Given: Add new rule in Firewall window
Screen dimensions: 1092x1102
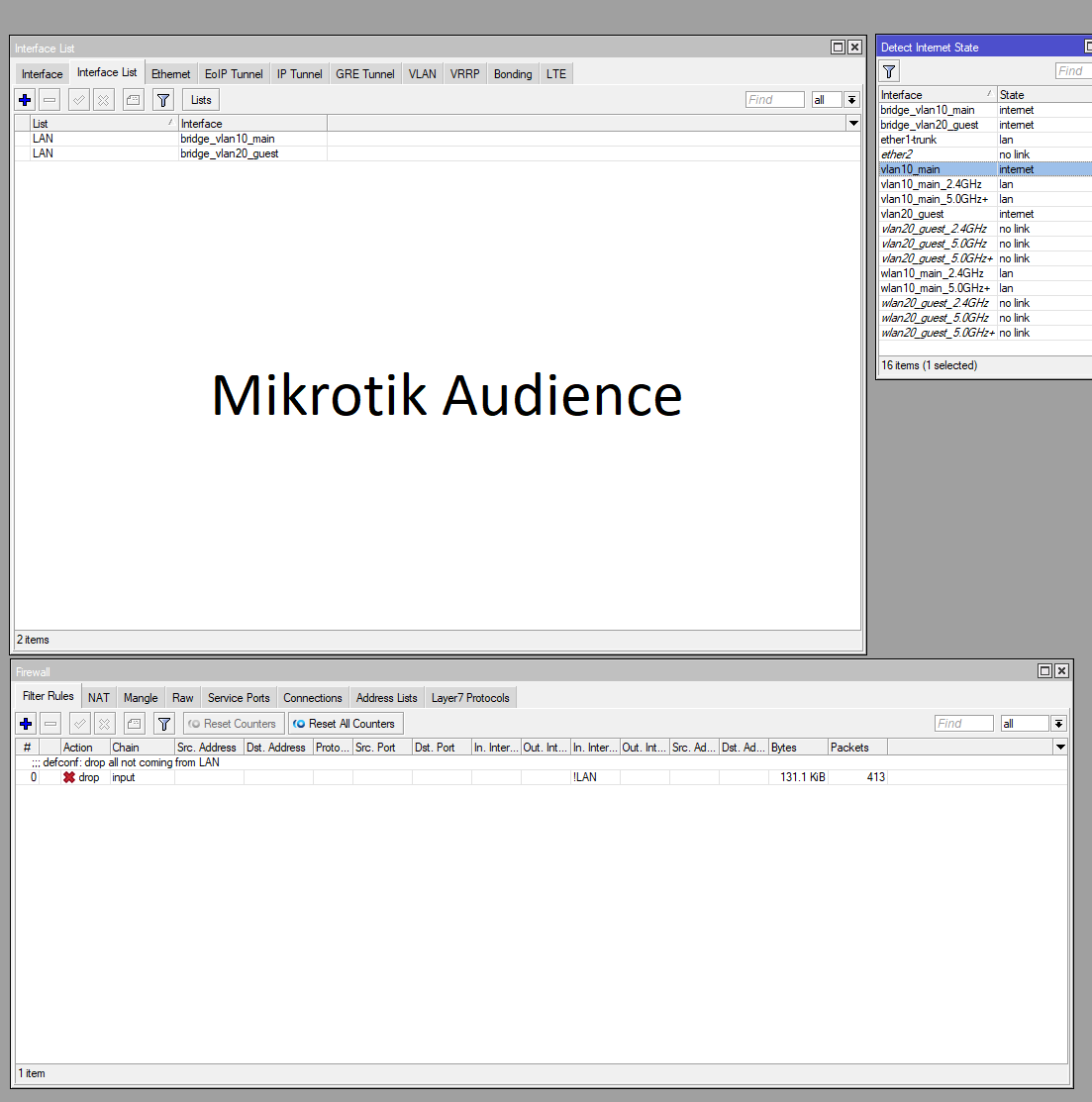Looking at the screenshot, I should pos(26,723).
